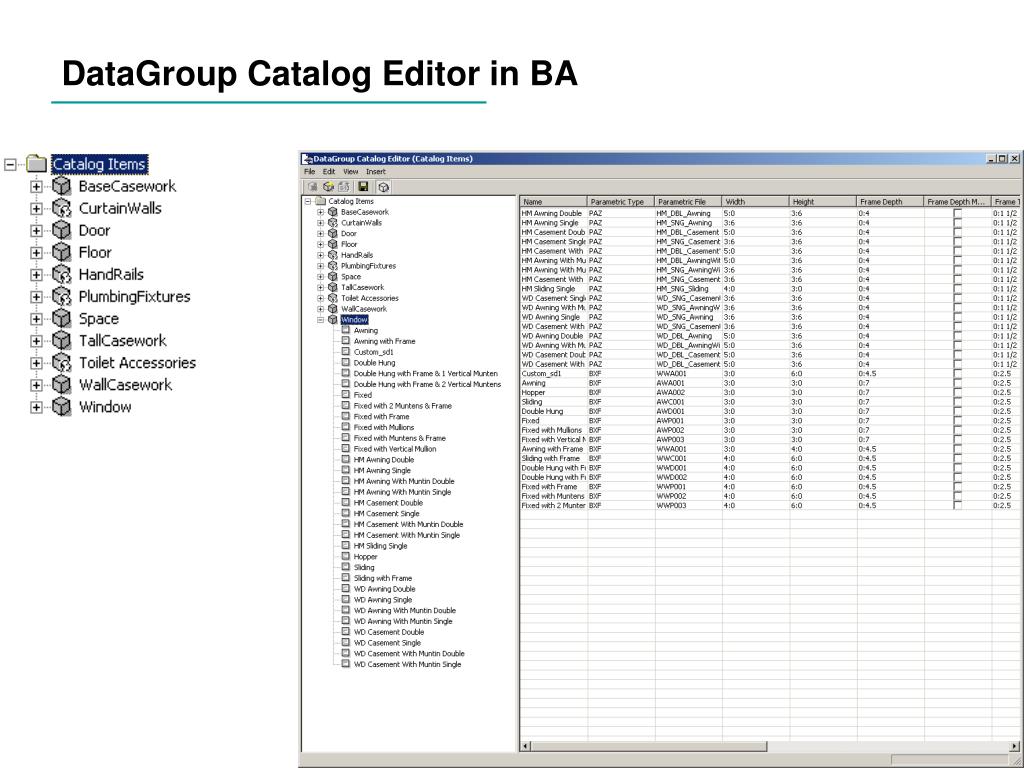1024x768 pixels.
Task: Click the Door cube icon in enlarged tree
Action: pyautogui.click(x=61, y=231)
